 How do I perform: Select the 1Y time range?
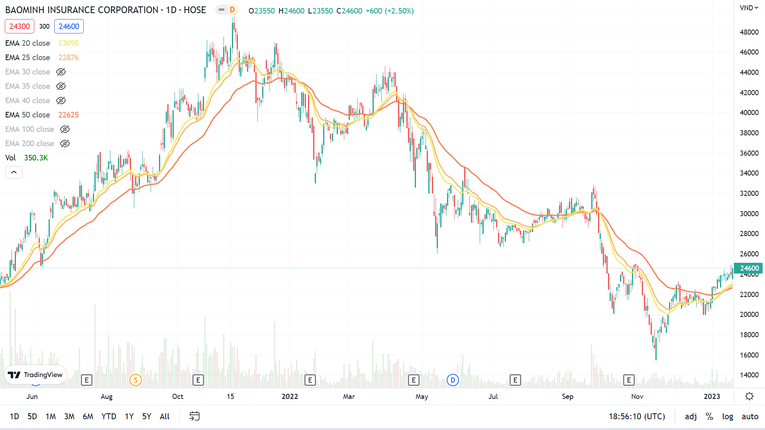pyautogui.click(x=129, y=416)
